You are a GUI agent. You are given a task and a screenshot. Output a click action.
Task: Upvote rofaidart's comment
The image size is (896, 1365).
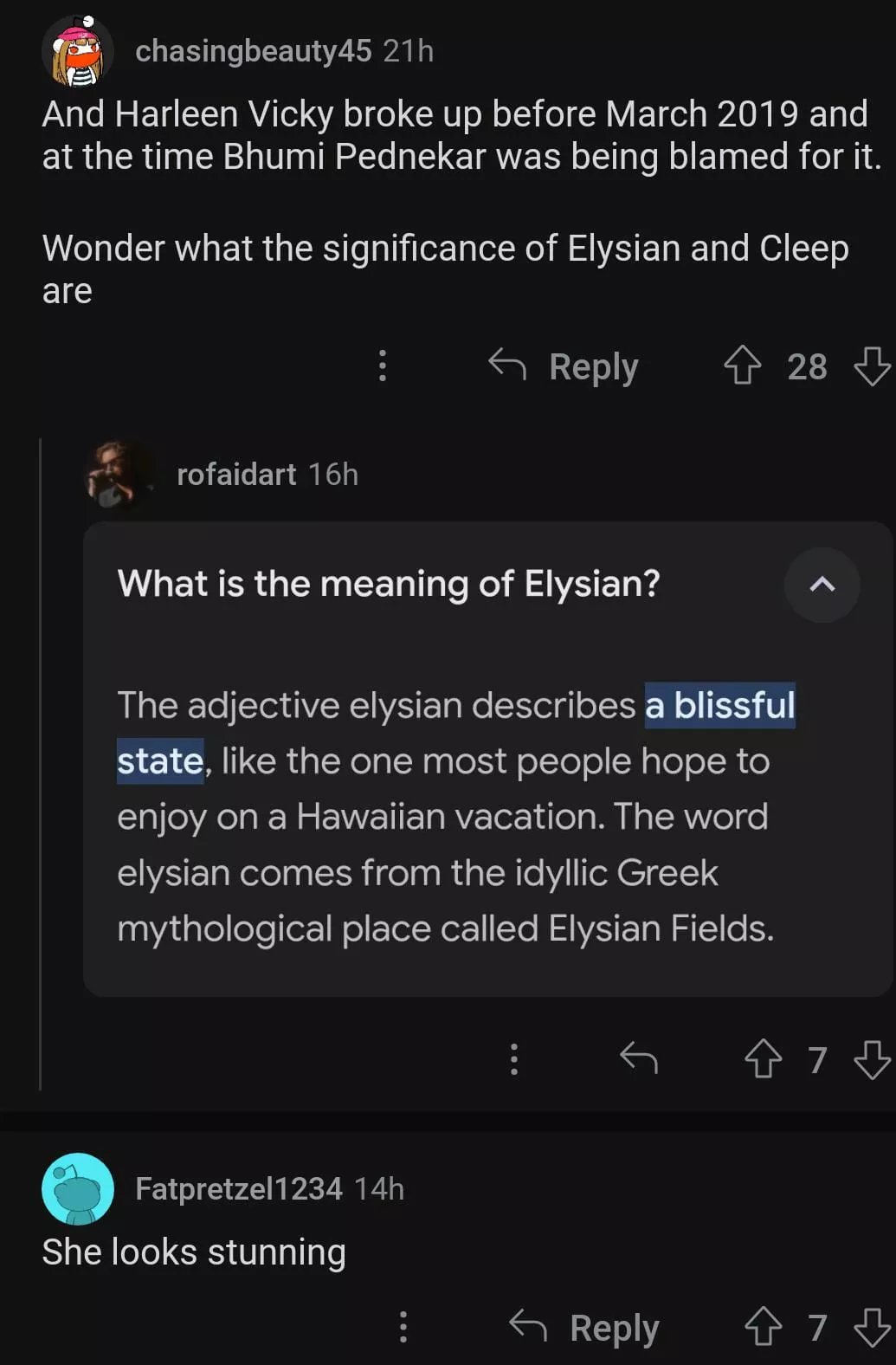point(763,1058)
